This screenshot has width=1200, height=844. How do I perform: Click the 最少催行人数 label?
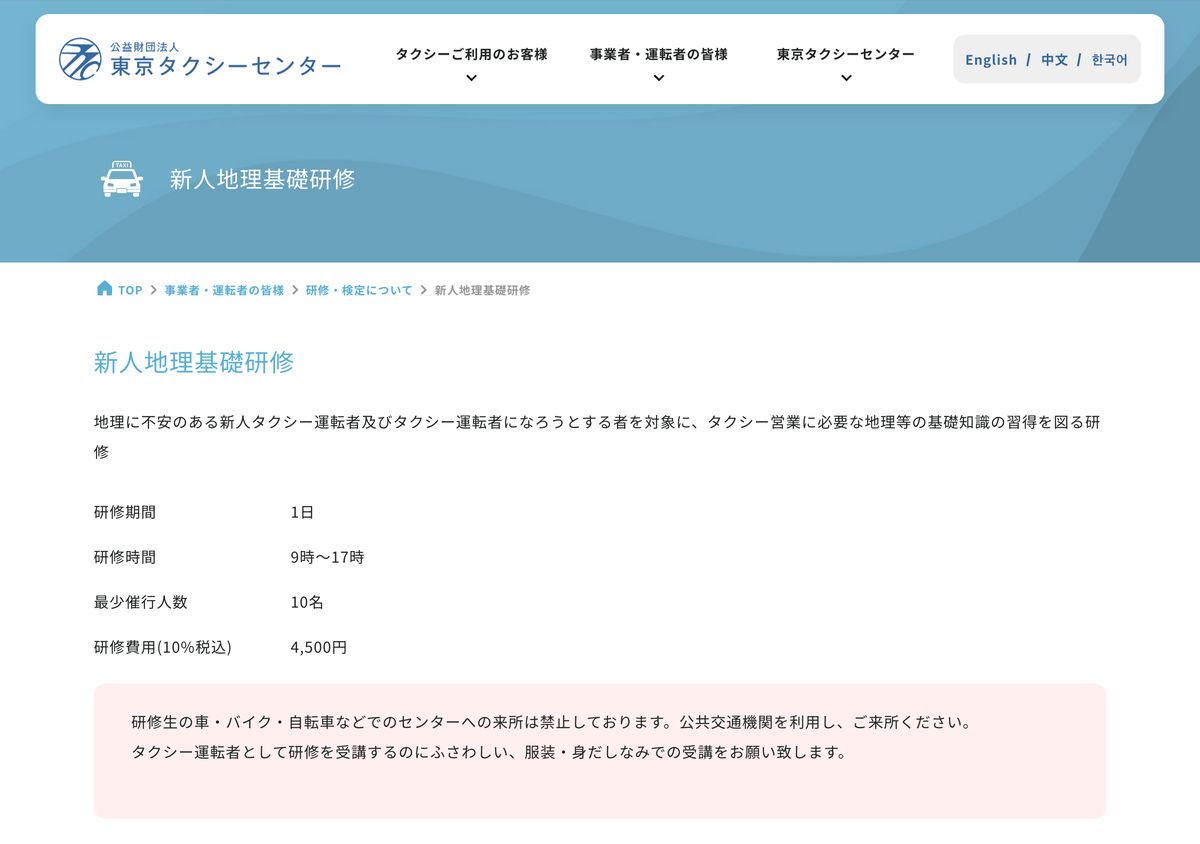click(x=141, y=602)
